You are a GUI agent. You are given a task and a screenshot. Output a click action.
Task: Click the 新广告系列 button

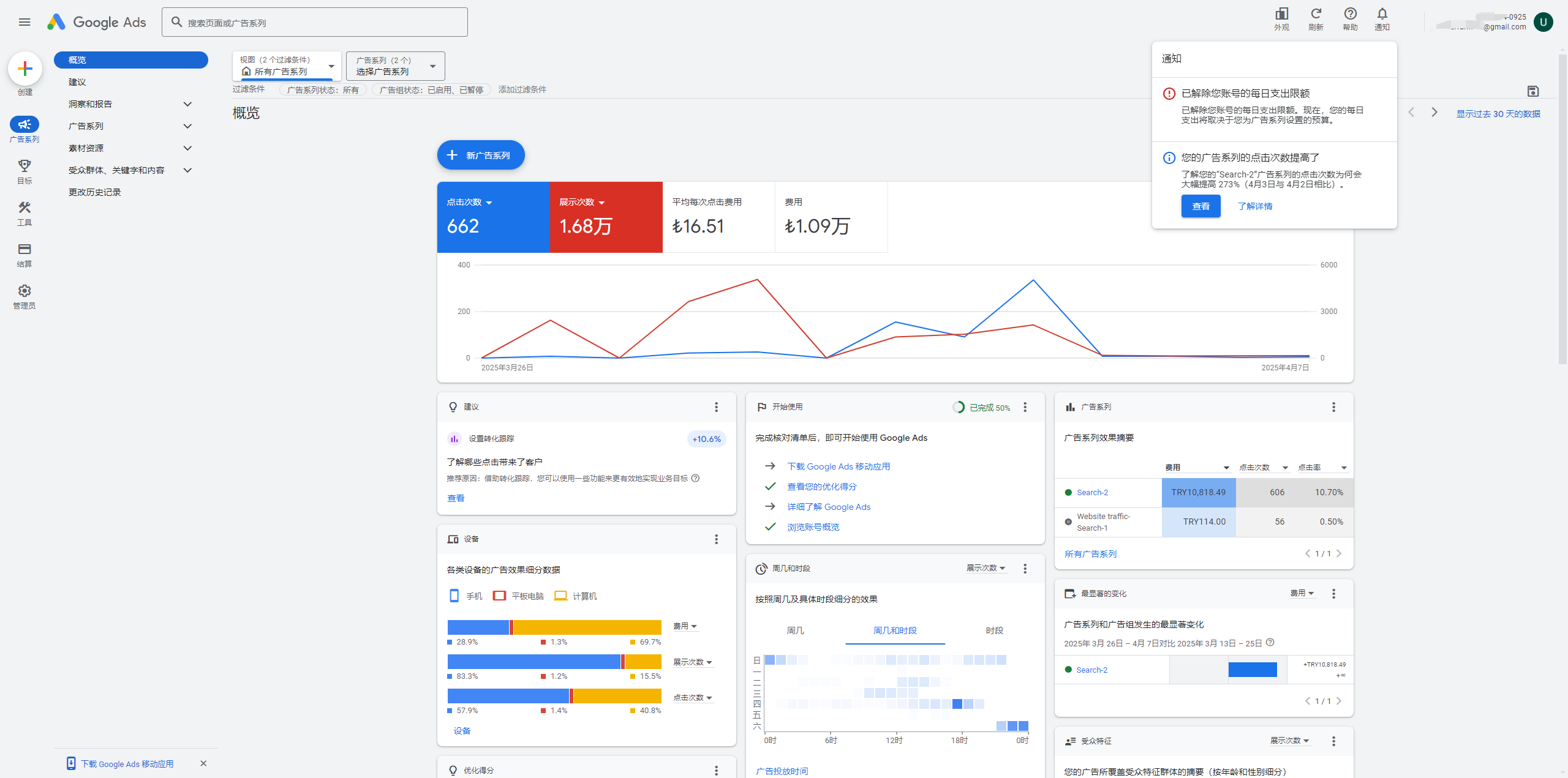point(481,155)
